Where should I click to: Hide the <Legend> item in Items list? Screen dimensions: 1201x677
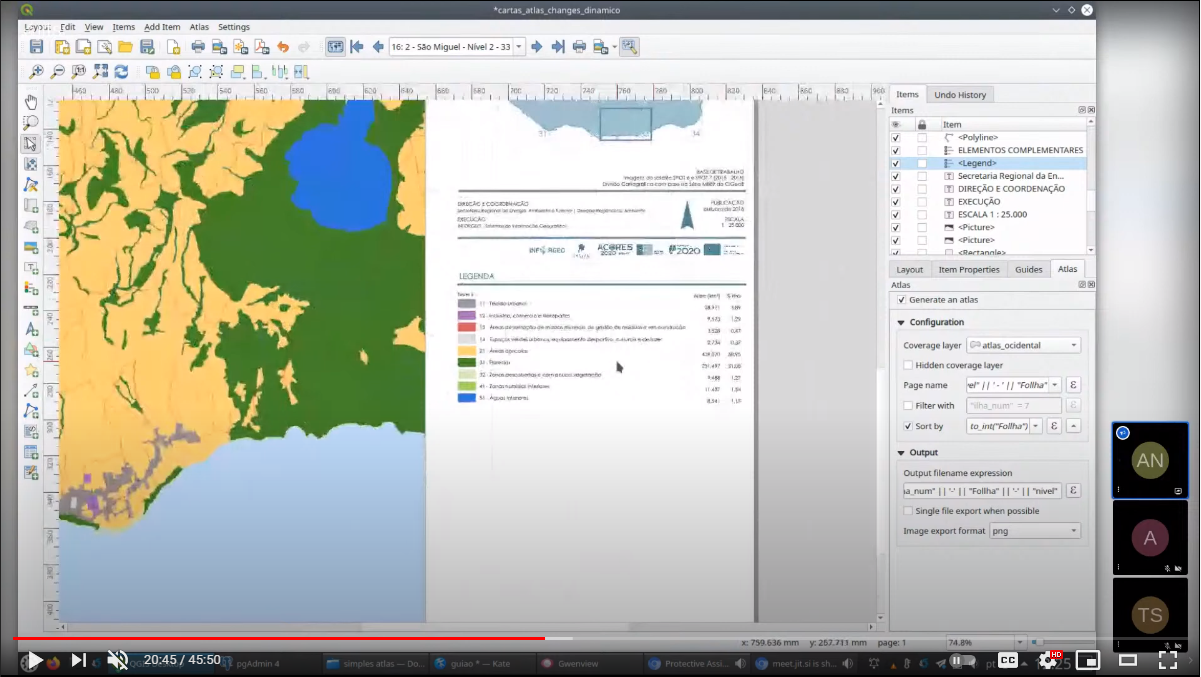895,163
